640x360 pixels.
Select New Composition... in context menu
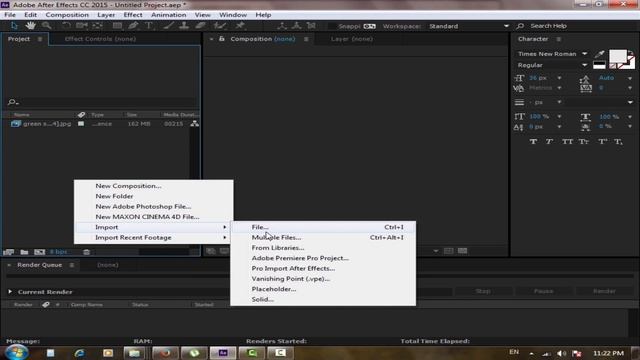pos(154,186)
